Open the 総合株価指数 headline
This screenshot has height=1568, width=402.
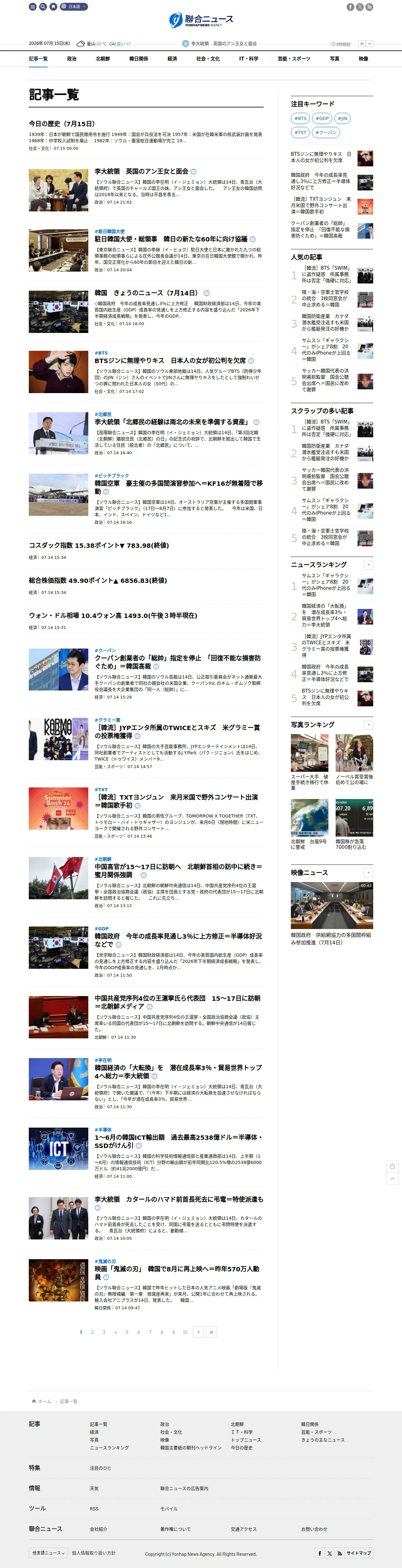pos(97,581)
